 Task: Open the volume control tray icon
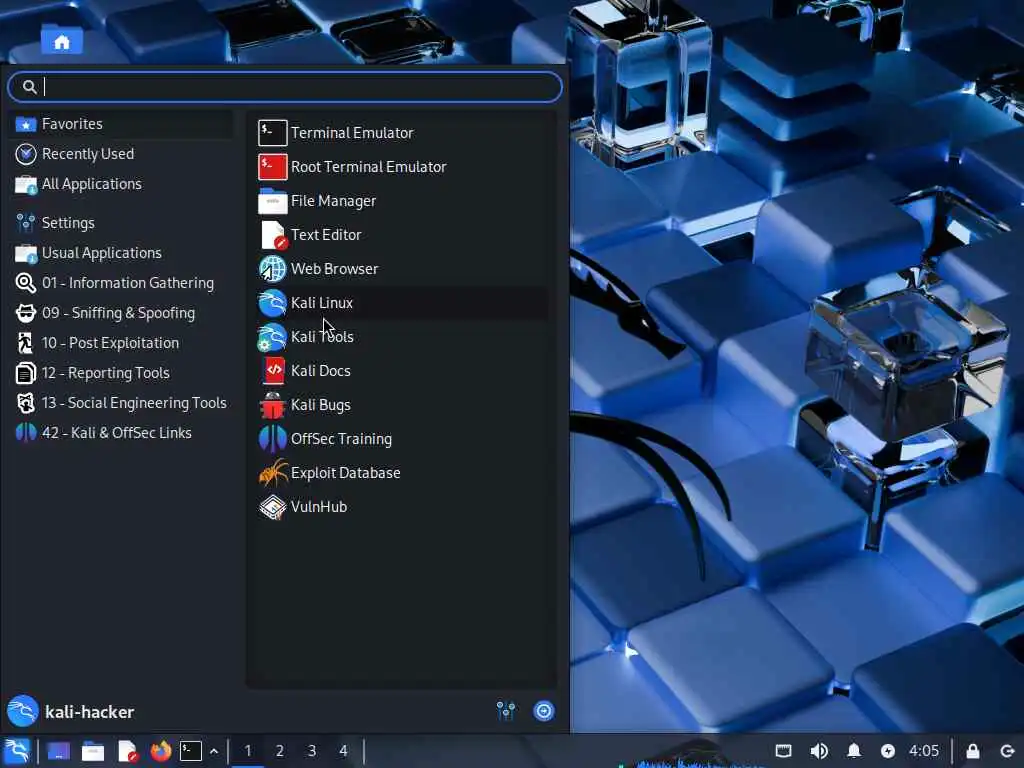[x=819, y=751]
